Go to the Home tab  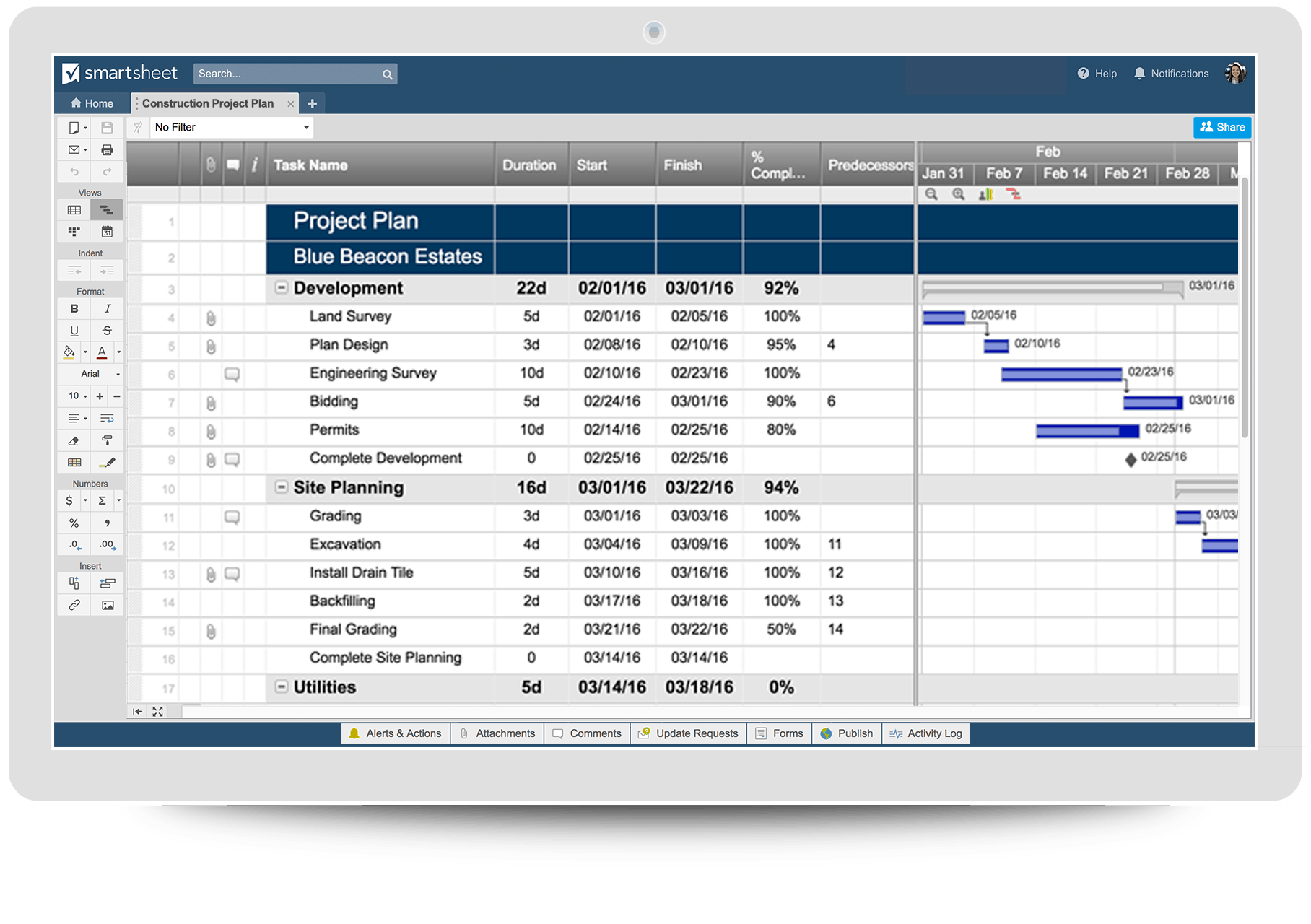pyautogui.click(x=92, y=103)
